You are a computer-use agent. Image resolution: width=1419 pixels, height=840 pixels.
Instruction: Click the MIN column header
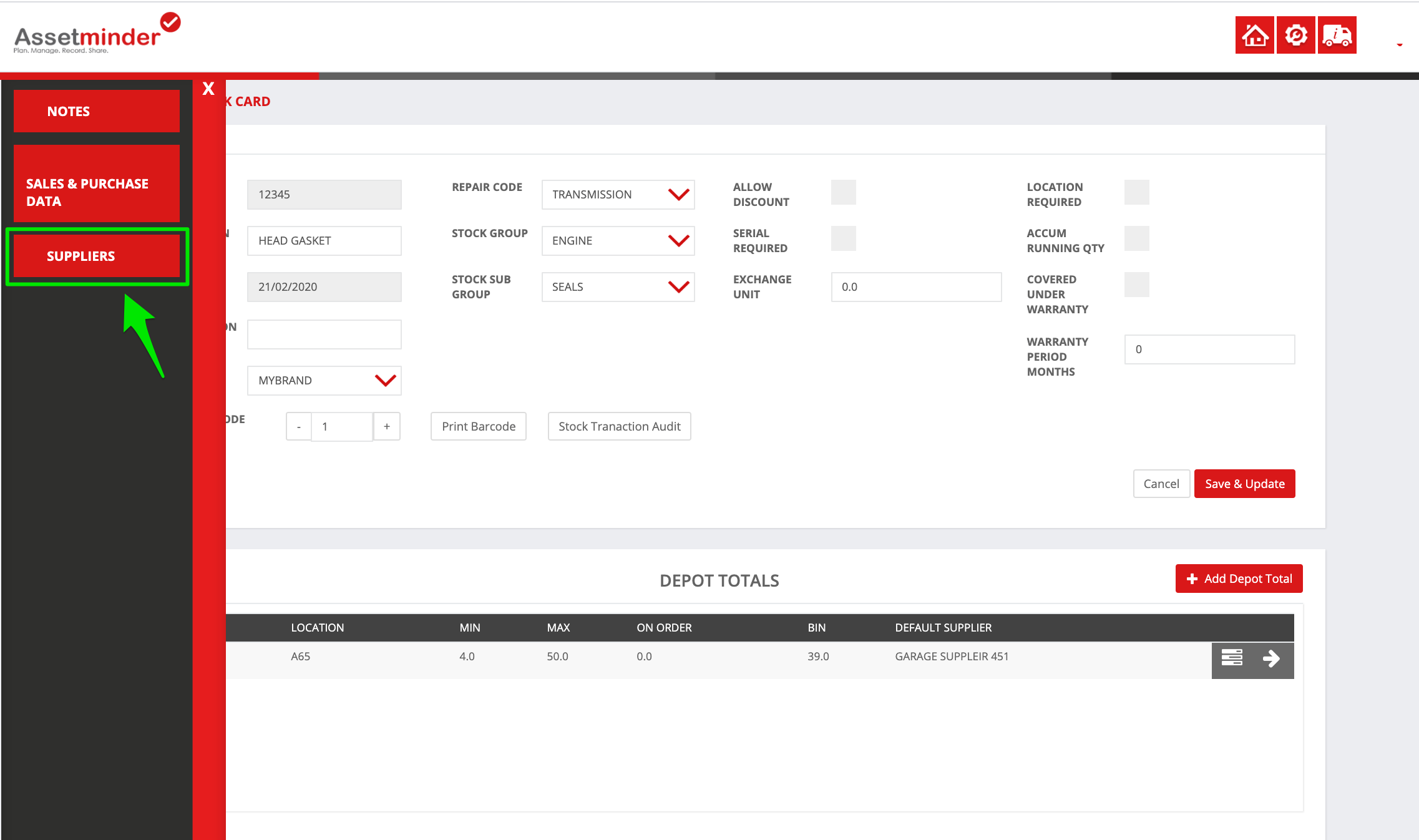pyautogui.click(x=470, y=628)
